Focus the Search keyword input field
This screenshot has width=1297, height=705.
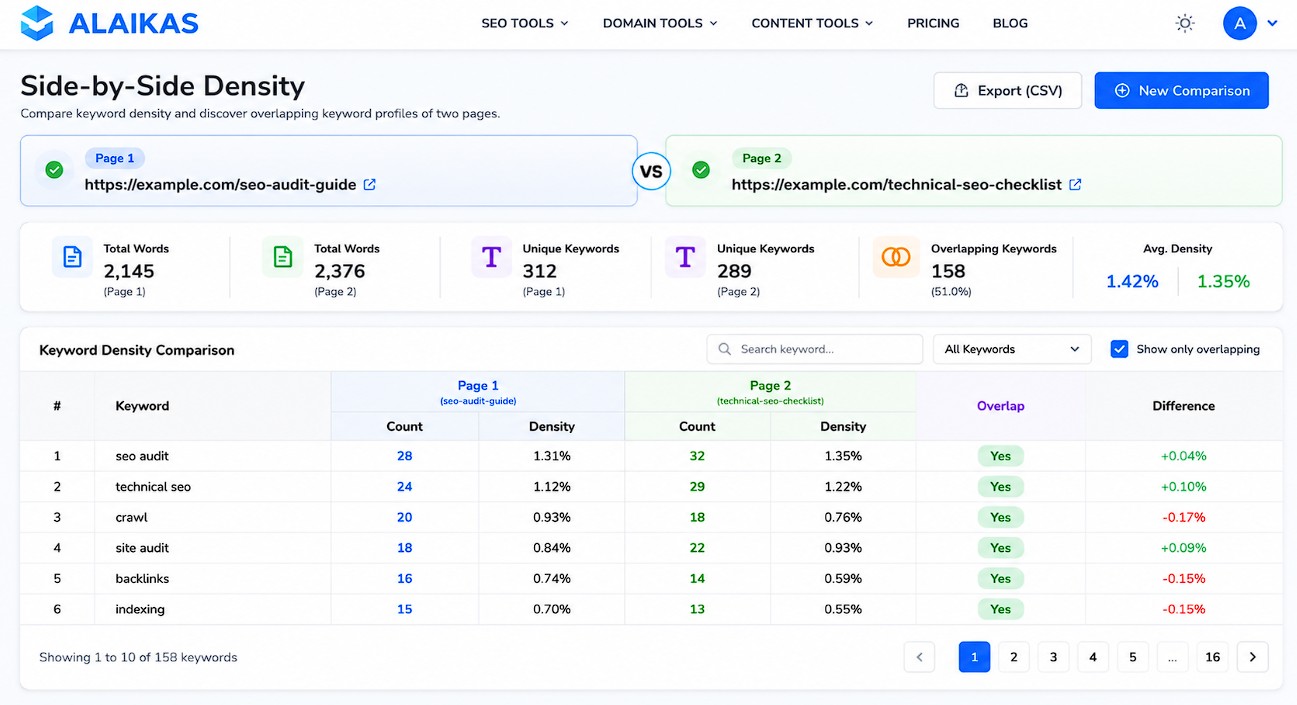click(x=815, y=349)
